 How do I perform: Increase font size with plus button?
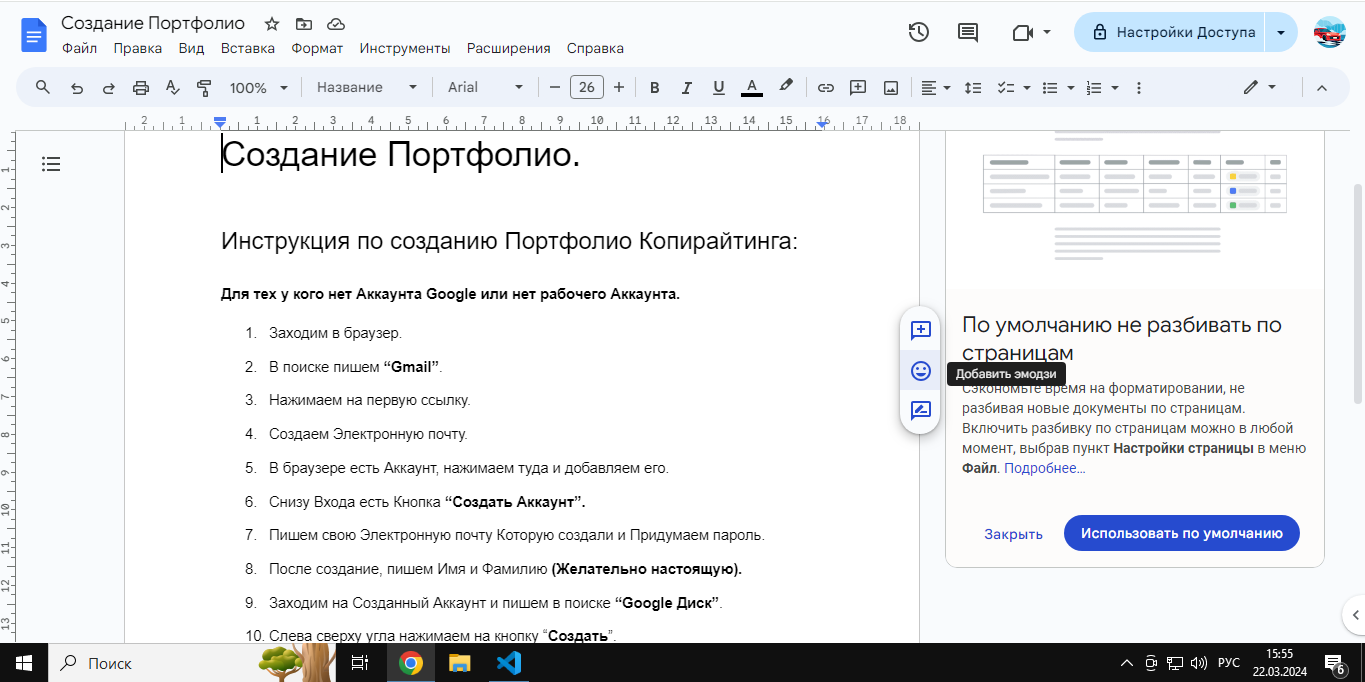point(619,87)
